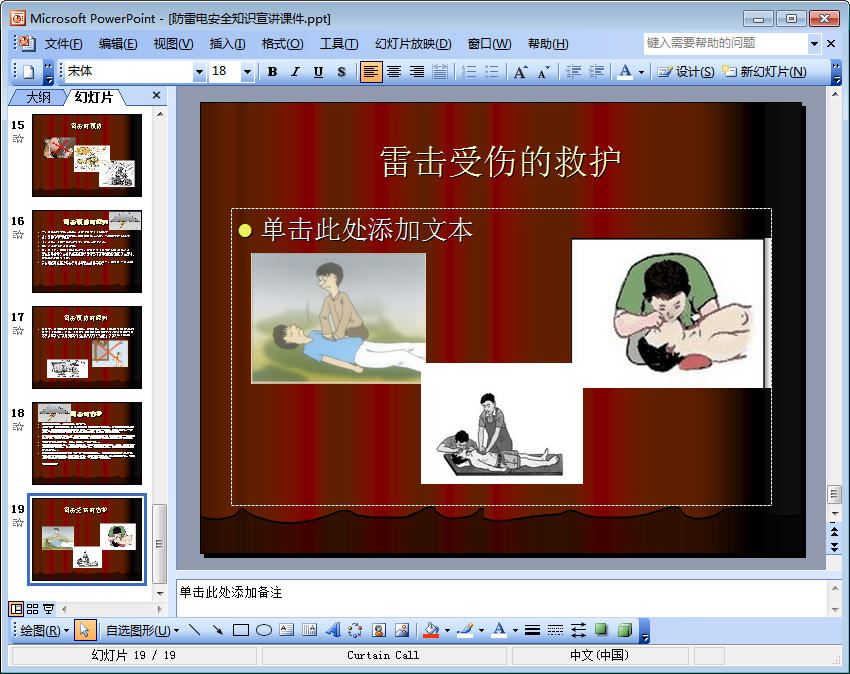Viewport: 850px width, 674px height.
Task: Open line color dropdown arrow
Action: pyautogui.click(x=481, y=630)
